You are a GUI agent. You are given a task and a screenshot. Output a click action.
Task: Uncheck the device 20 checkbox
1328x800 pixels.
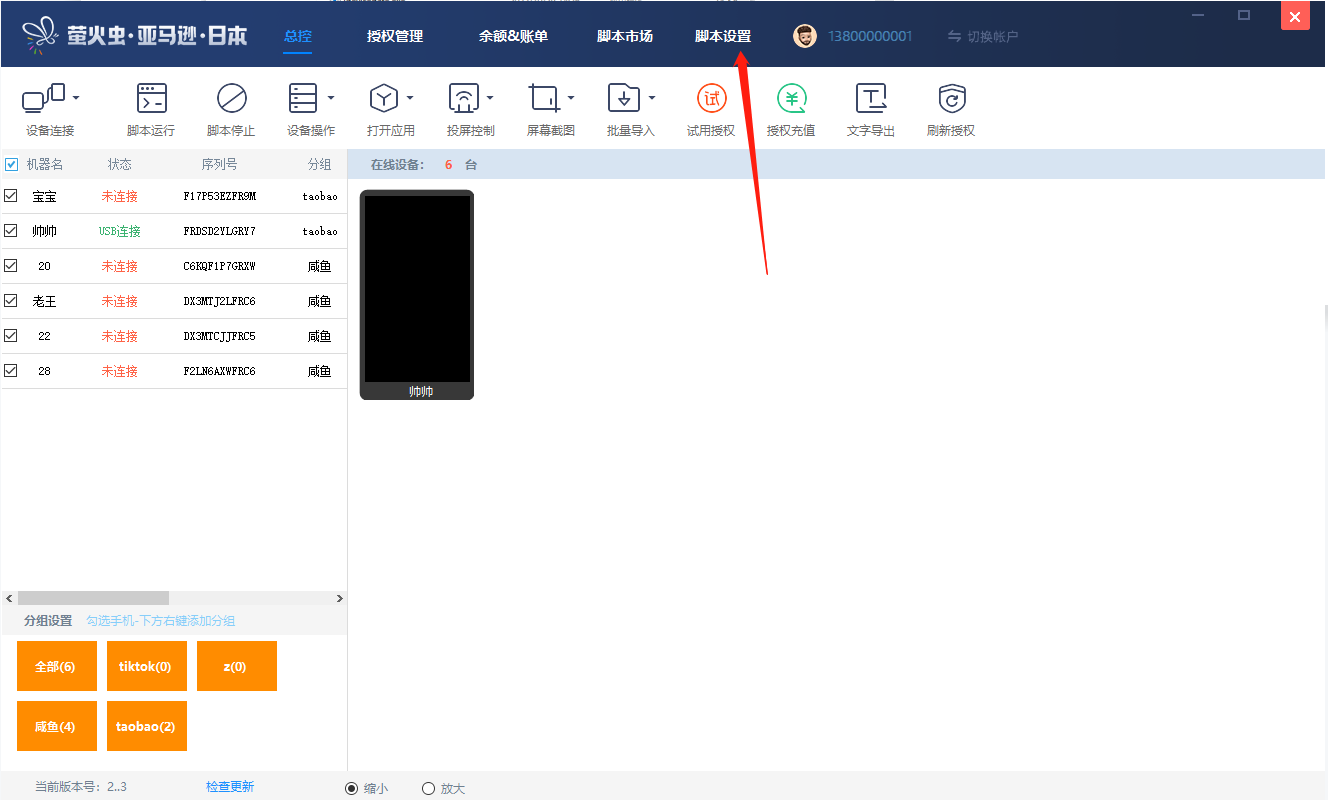point(11,266)
